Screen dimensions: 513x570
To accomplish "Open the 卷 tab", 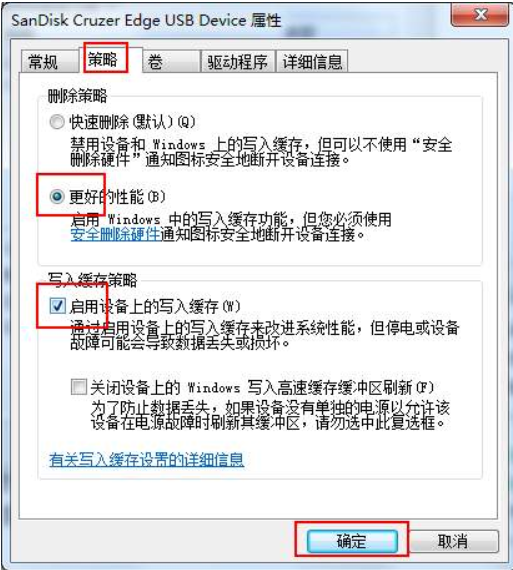I will [x=171, y=61].
